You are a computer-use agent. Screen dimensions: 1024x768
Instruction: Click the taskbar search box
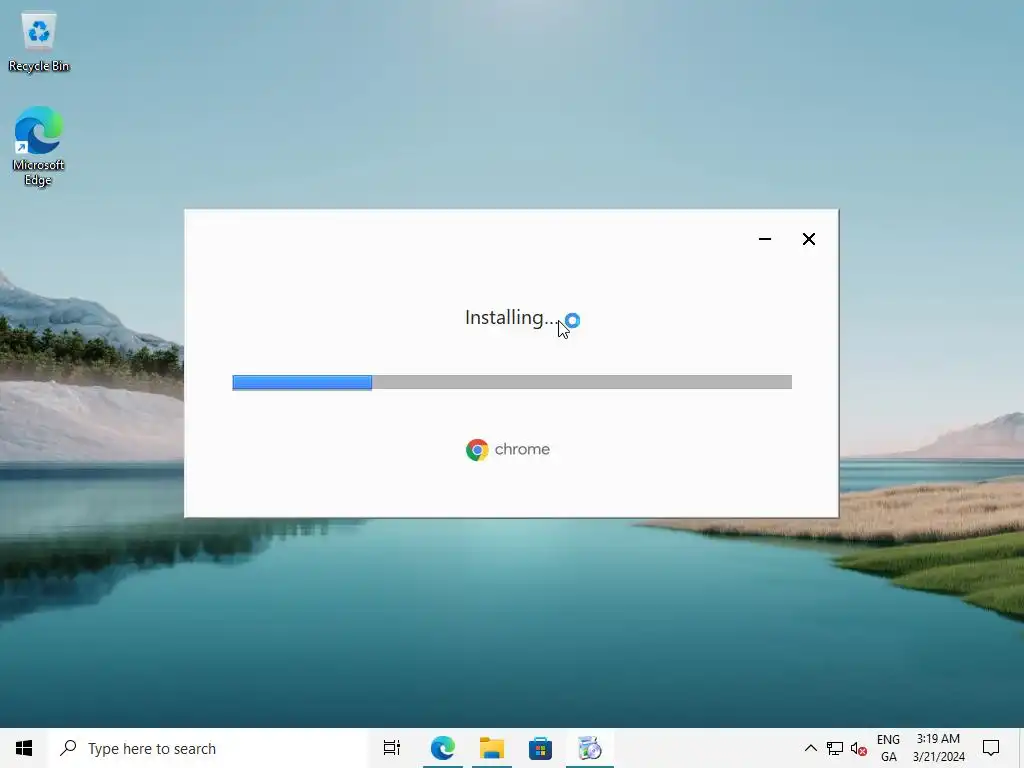(208, 748)
